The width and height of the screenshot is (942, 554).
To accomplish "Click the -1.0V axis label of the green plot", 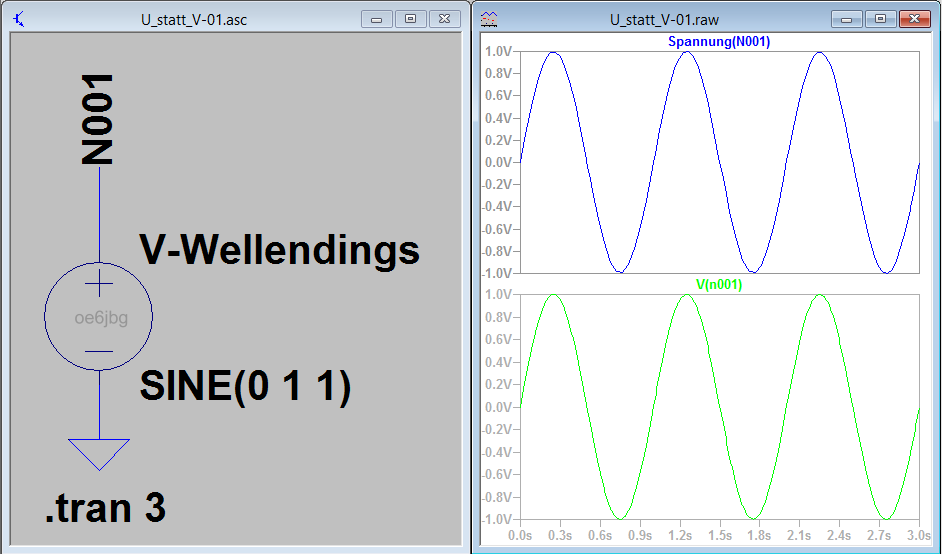I will pos(497,519).
